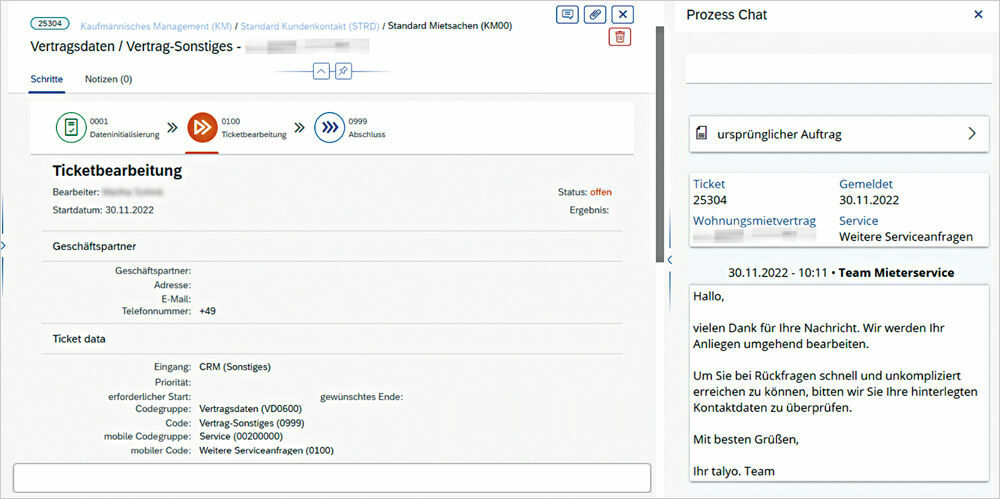Expand the ursprünglicher Auftrag chevron arrow
Screen dimensions: 1000x499
point(970,134)
